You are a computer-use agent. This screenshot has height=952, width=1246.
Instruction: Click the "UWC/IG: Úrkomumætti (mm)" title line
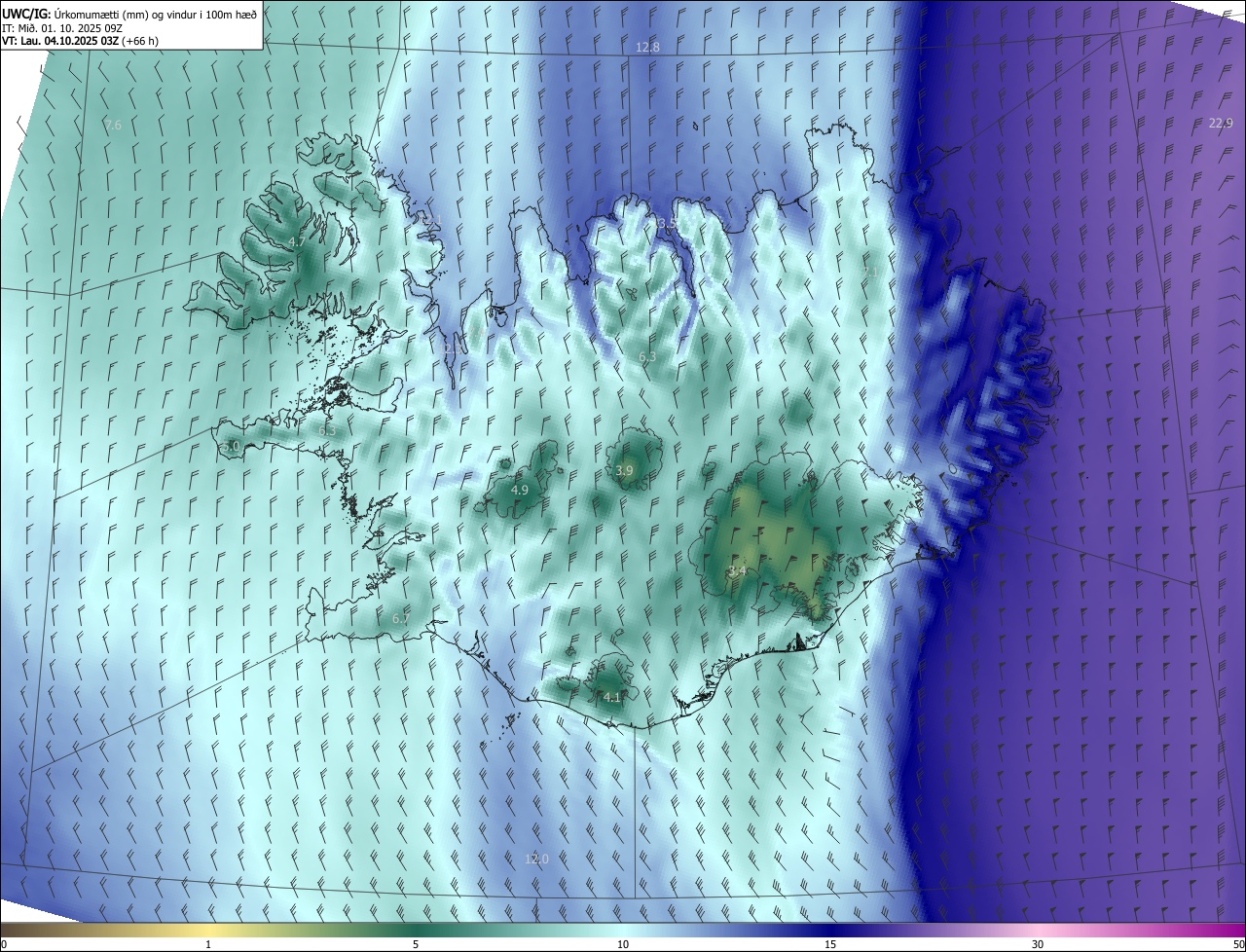[129, 14]
